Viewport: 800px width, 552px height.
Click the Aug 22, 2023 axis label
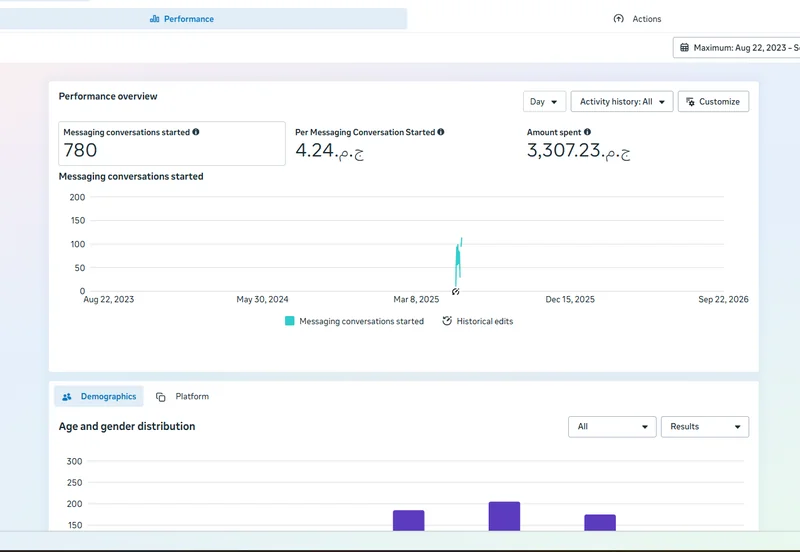pos(109,299)
